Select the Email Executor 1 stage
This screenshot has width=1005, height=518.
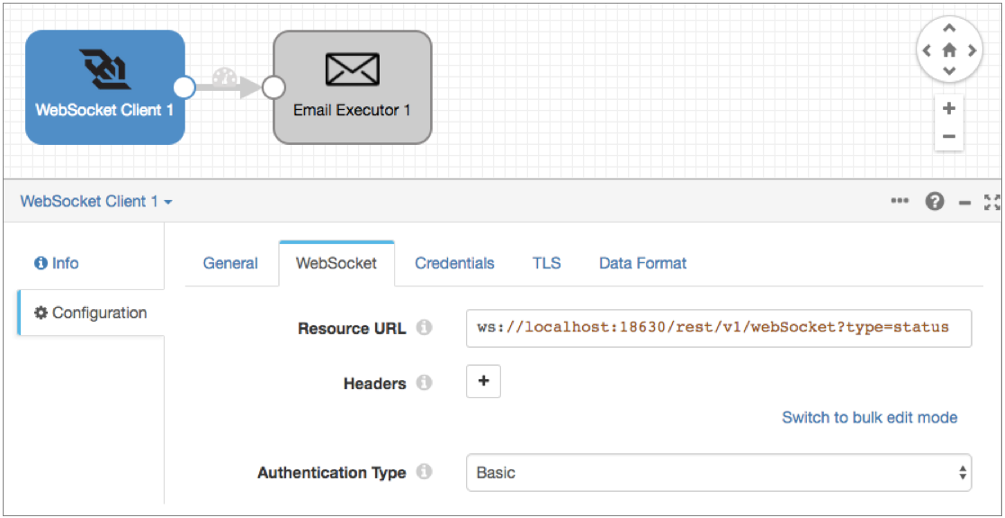click(x=352, y=87)
